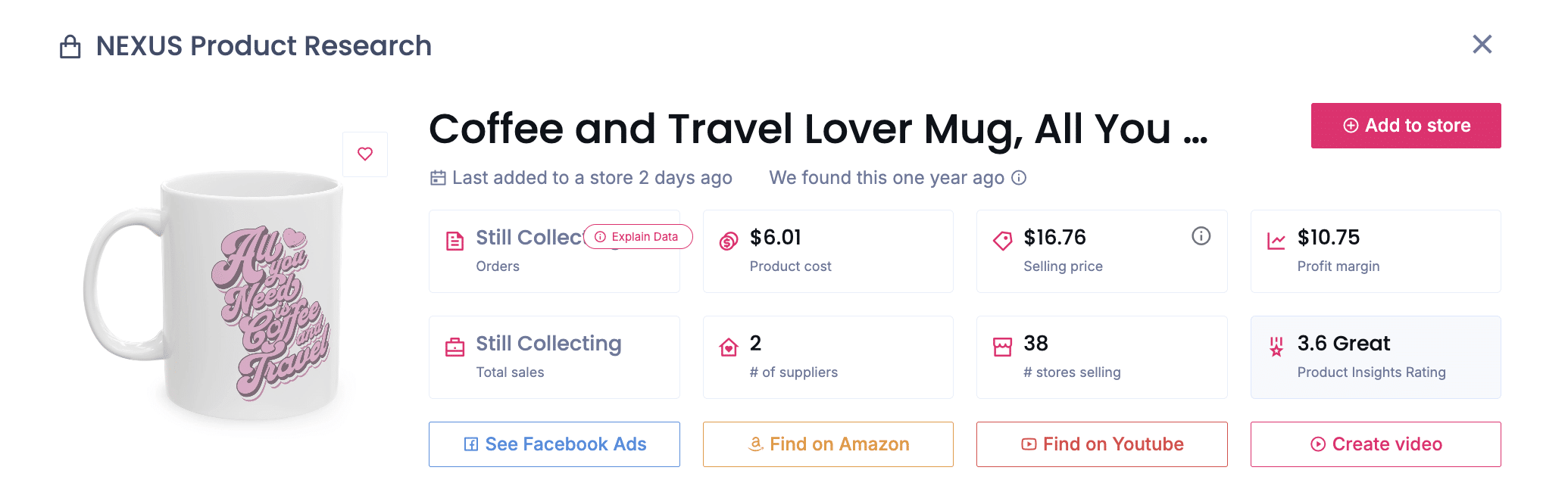Favorite the mug using the heart icon
Image resolution: width=1568 pixels, height=486 pixels.
[365, 154]
